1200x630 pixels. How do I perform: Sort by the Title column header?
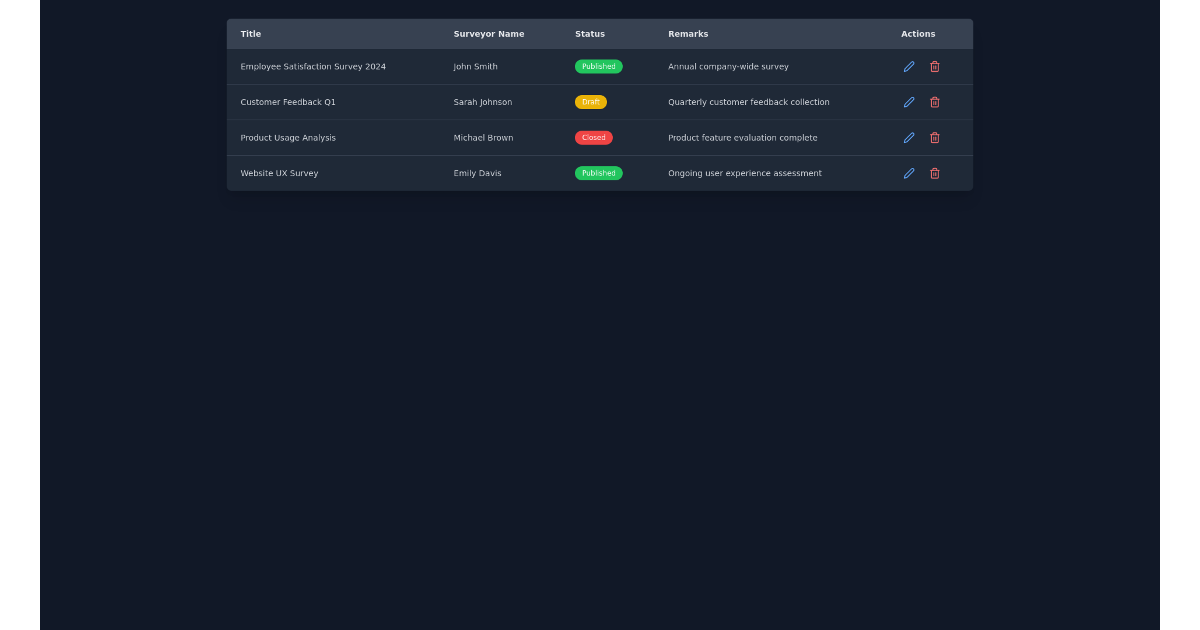pyautogui.click(x=250, y=33)
